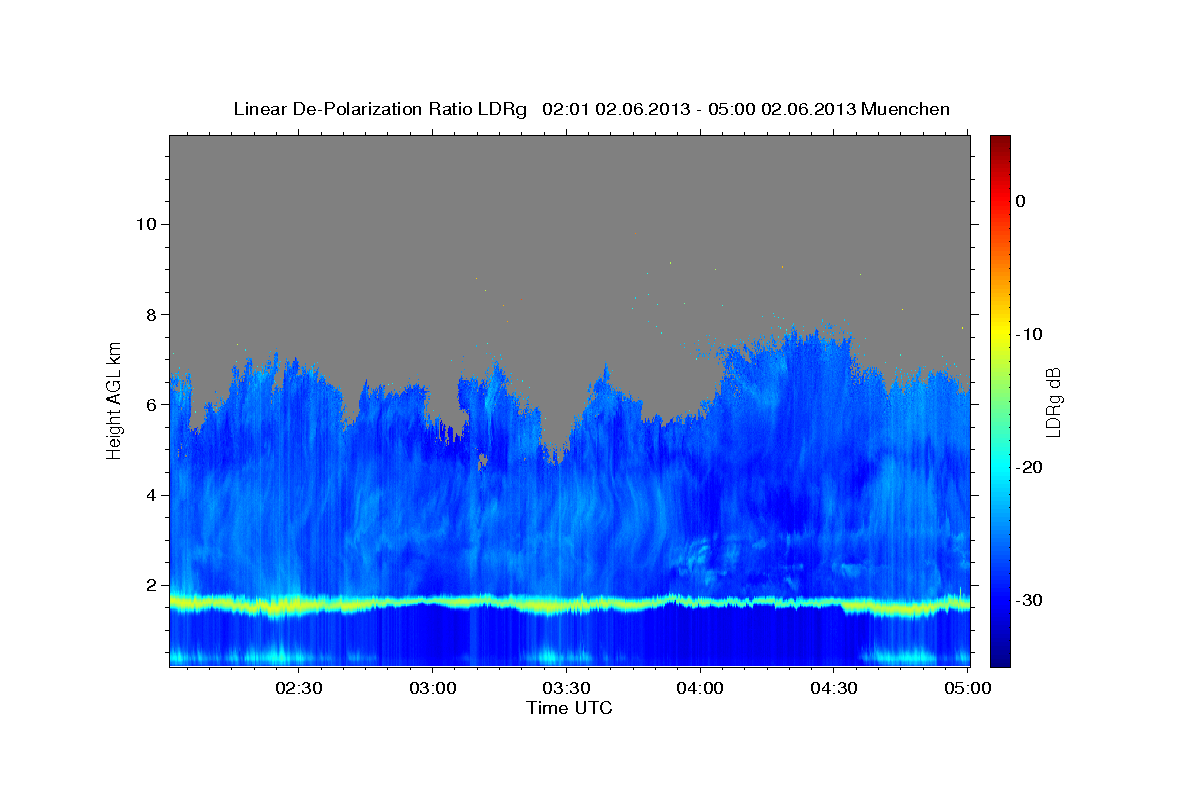Click the 03:00 time tick label
Image resolution: width=1200 pixels, height=800 pixels.
(433, 689)
